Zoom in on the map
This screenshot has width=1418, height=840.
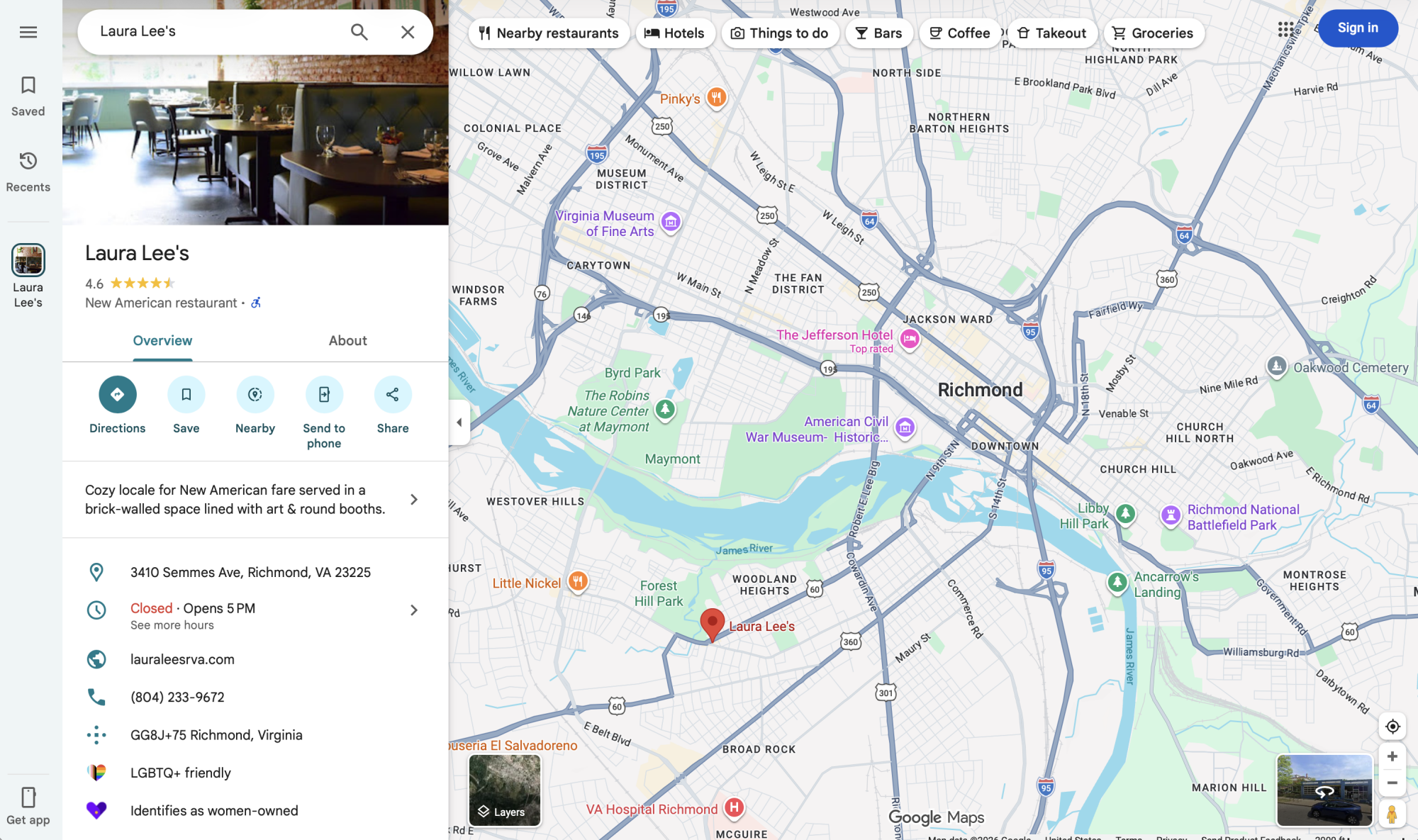pyautogui.click(x=1392, y=756)
